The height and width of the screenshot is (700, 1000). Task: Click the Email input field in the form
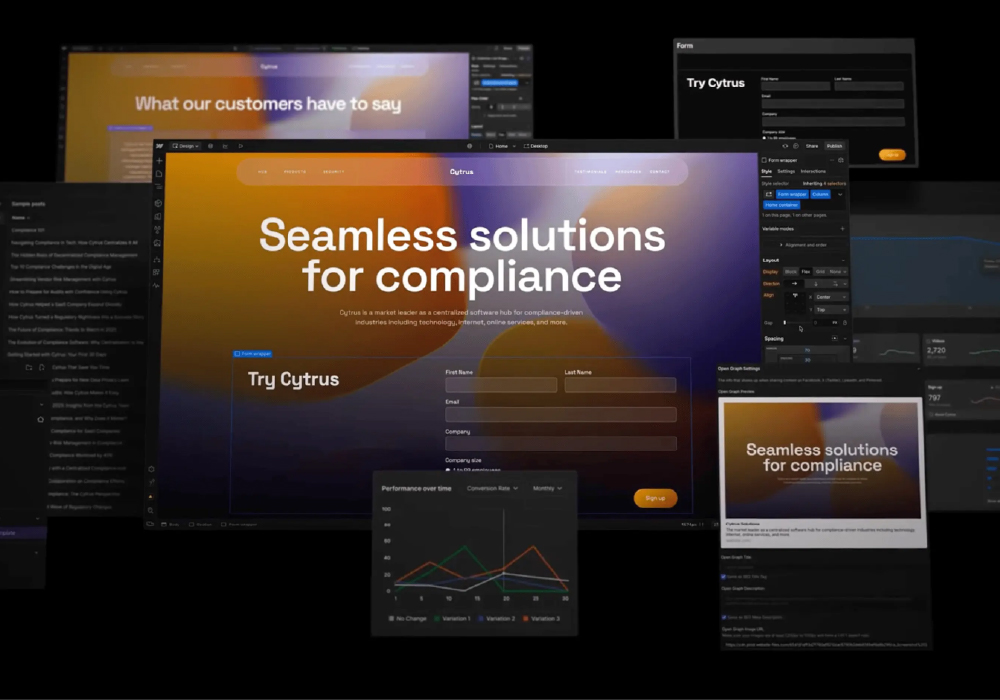point(560,414)
